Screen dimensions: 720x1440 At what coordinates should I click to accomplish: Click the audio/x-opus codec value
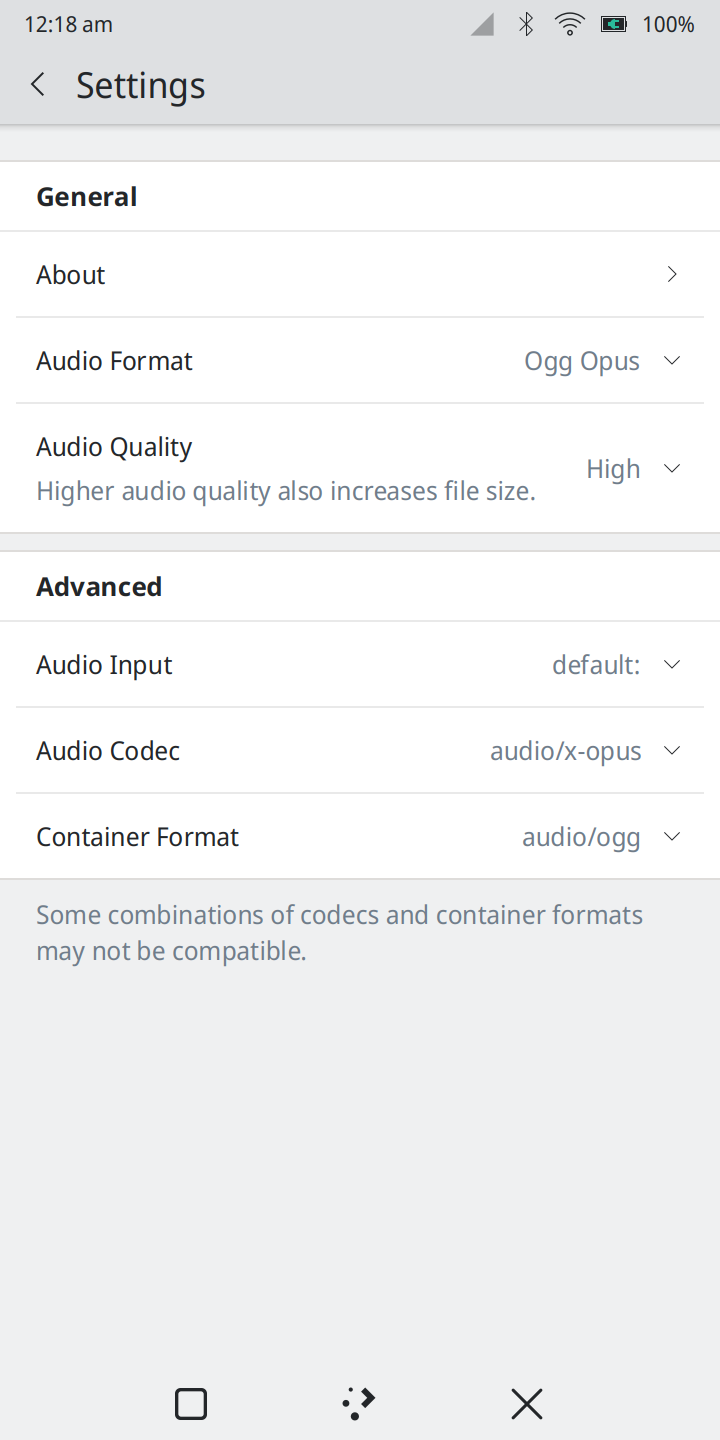(565, 751)
